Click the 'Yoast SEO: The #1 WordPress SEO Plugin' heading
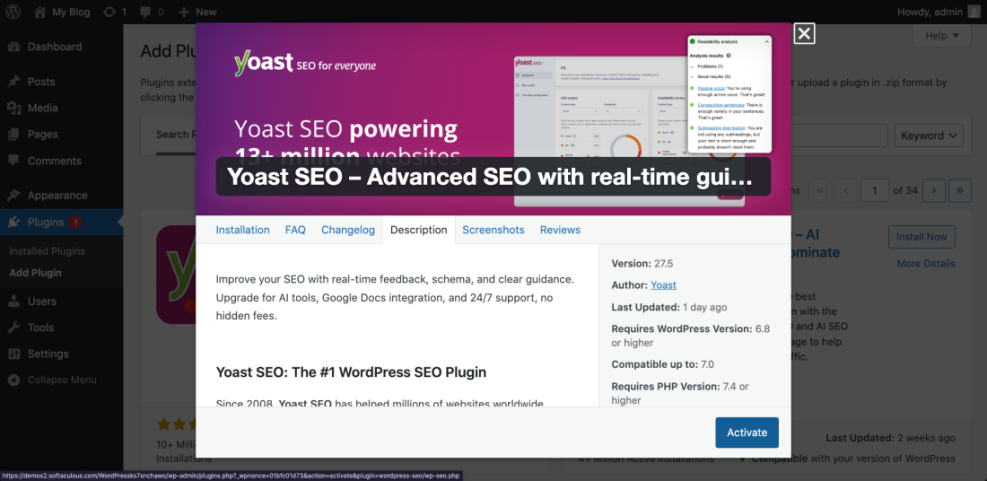Viewport: 987px width, 481px height. (x=351, y=372)
